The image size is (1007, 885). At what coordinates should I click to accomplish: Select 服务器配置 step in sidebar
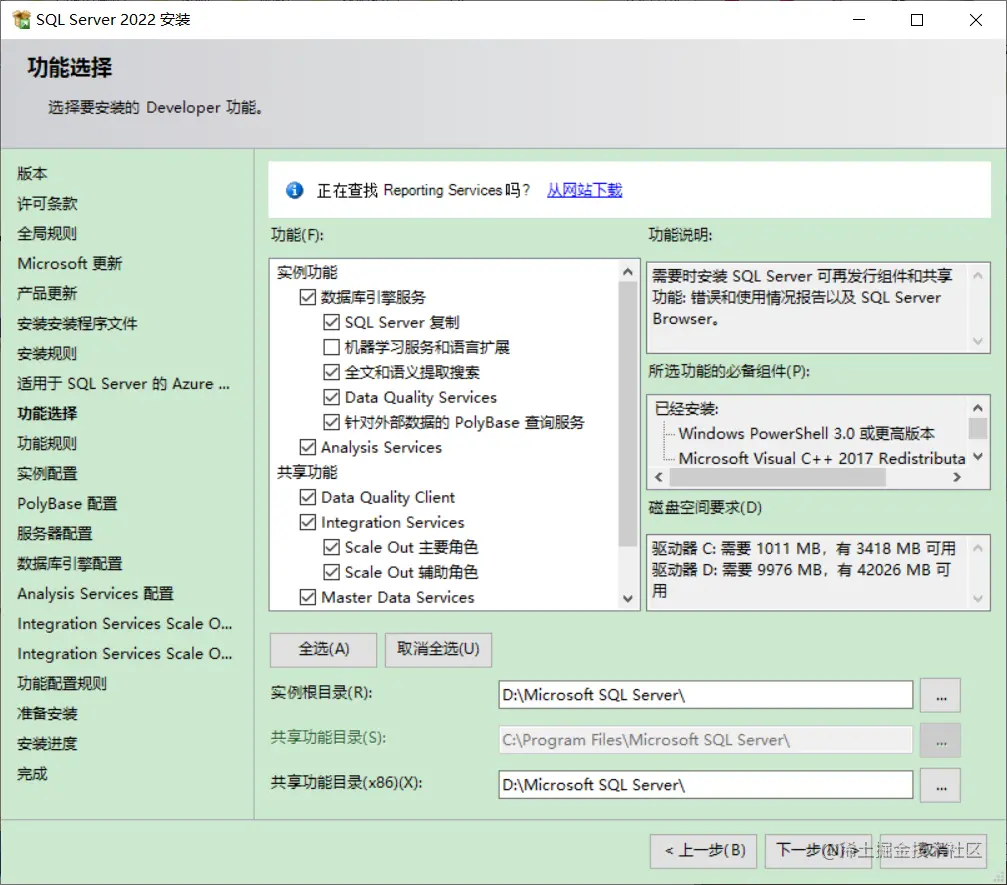(x=55, y=534)
